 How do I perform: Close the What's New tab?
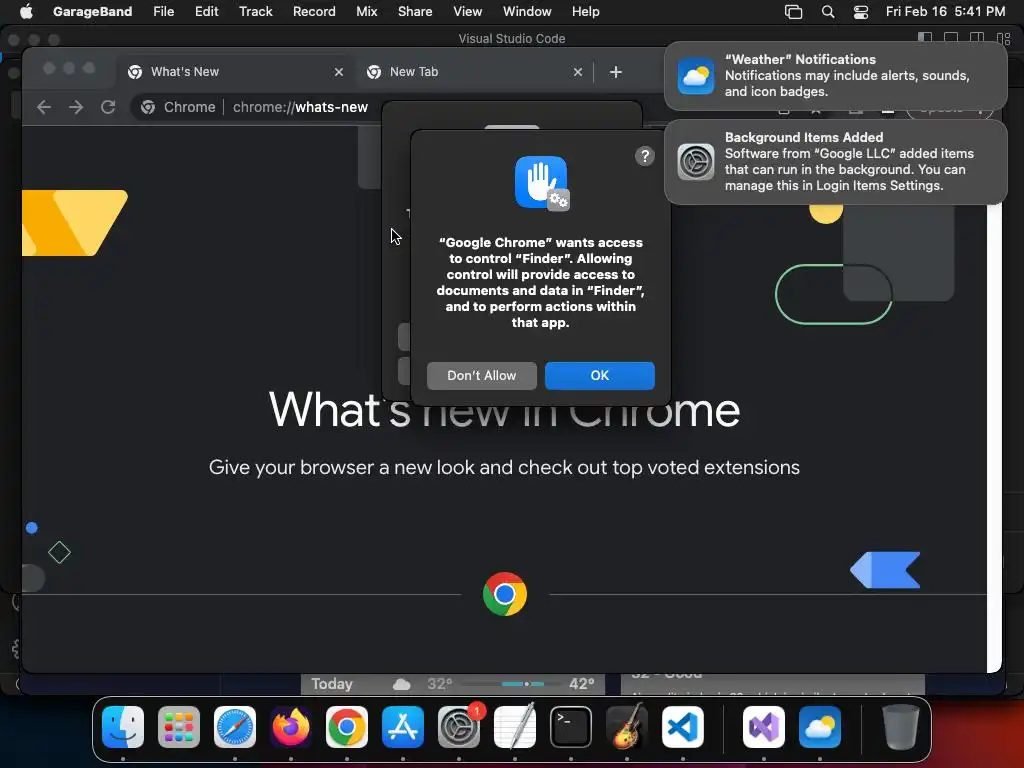click(338, 72)
